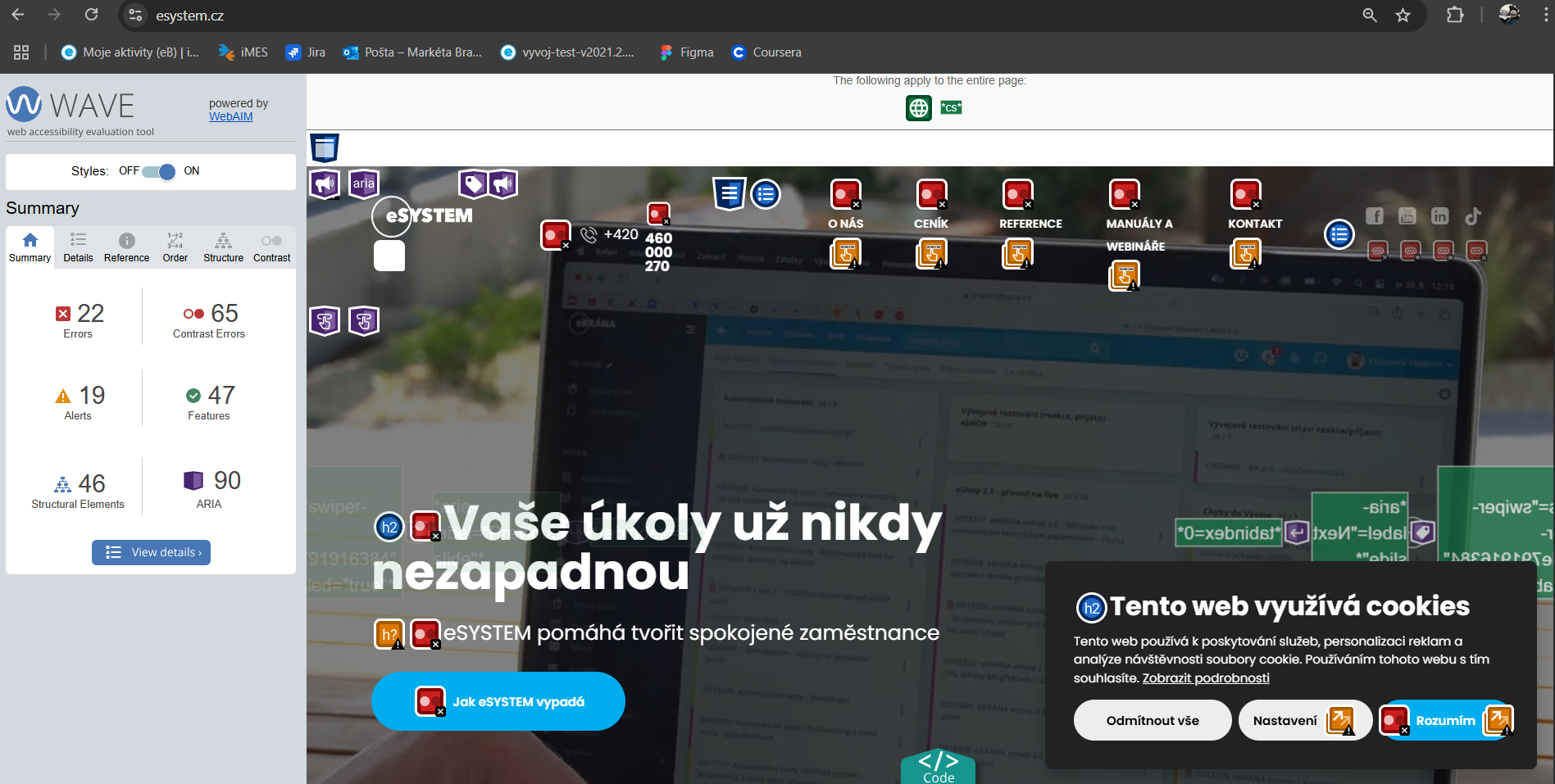This screenshot has width=1555, height=784.
Task: Open cookie Nastavení button
Action: pyautogui.click(x=1305, y=721)
